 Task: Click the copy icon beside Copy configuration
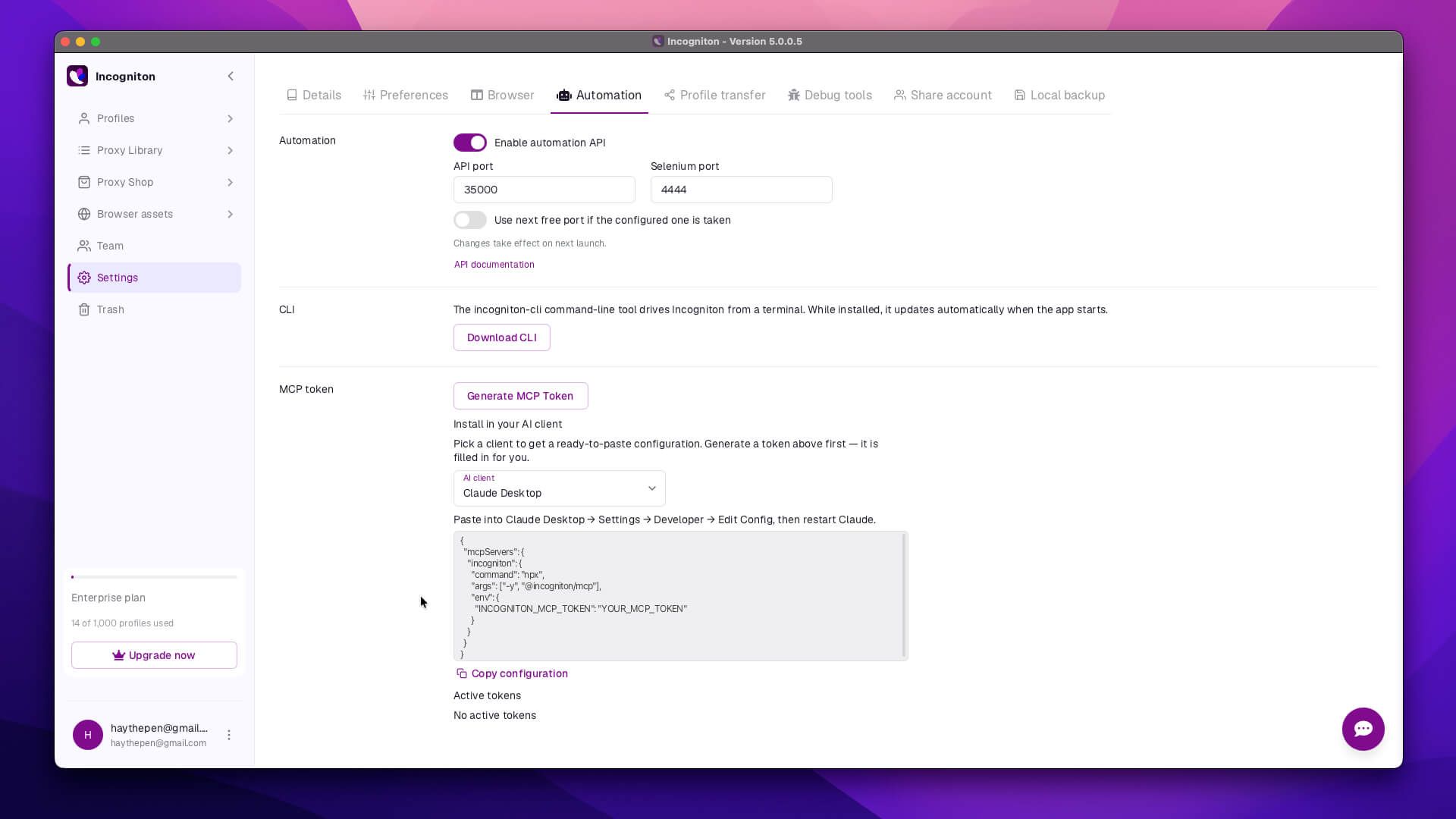[x=461, y=673]
